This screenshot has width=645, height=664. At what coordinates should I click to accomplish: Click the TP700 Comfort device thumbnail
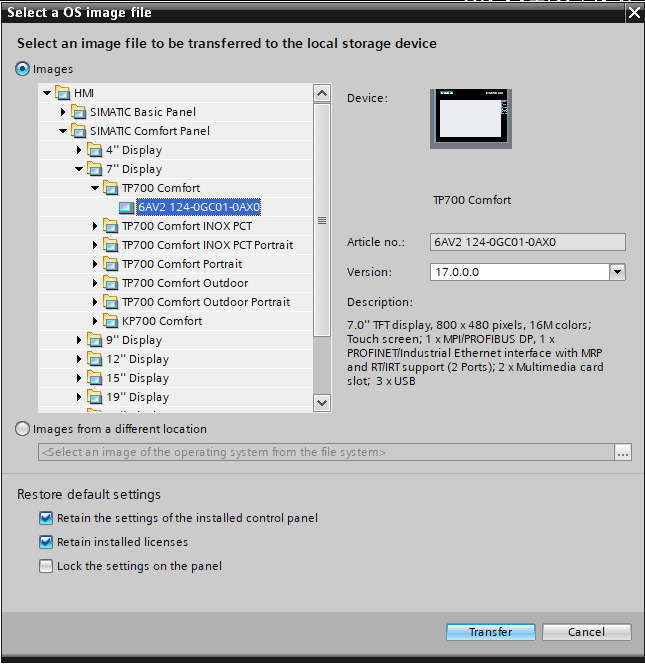pyautogui.click(x=471, y=119)
